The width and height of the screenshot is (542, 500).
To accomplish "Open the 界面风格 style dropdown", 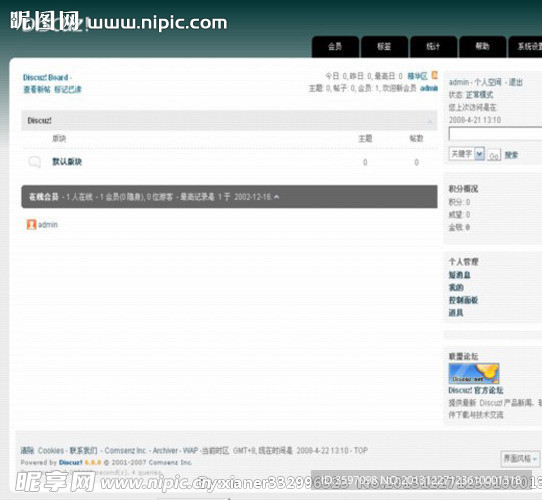I will click(x=520, y=459).
